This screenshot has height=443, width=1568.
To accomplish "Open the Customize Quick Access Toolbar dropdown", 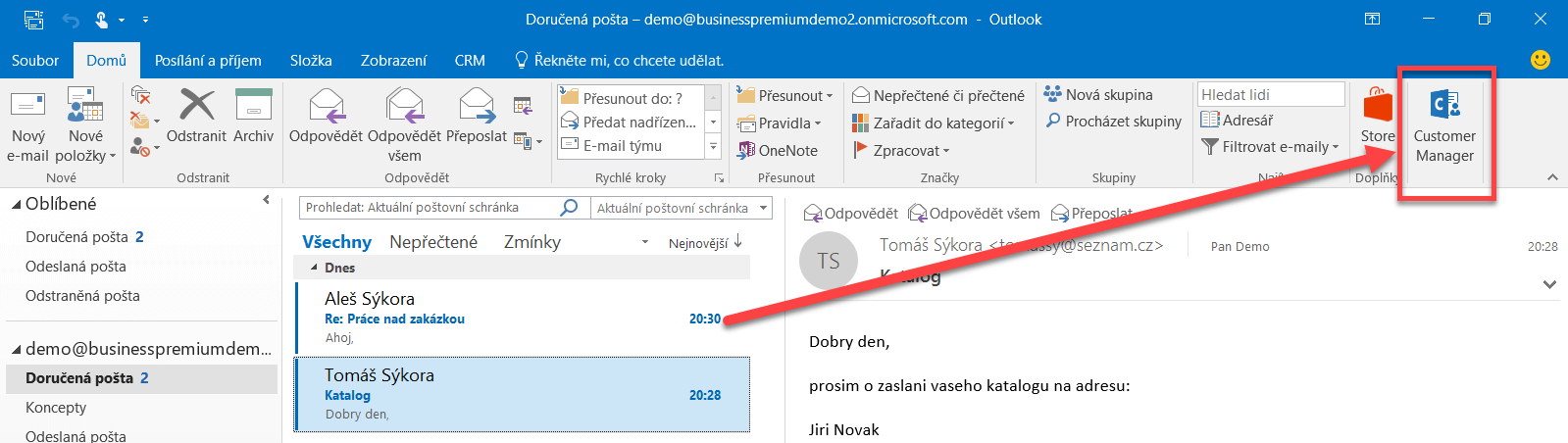I will coord(145,20).
